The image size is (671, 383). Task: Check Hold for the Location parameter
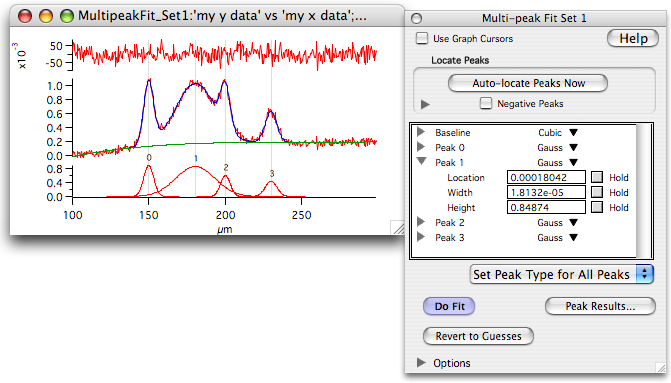(597, 177)
